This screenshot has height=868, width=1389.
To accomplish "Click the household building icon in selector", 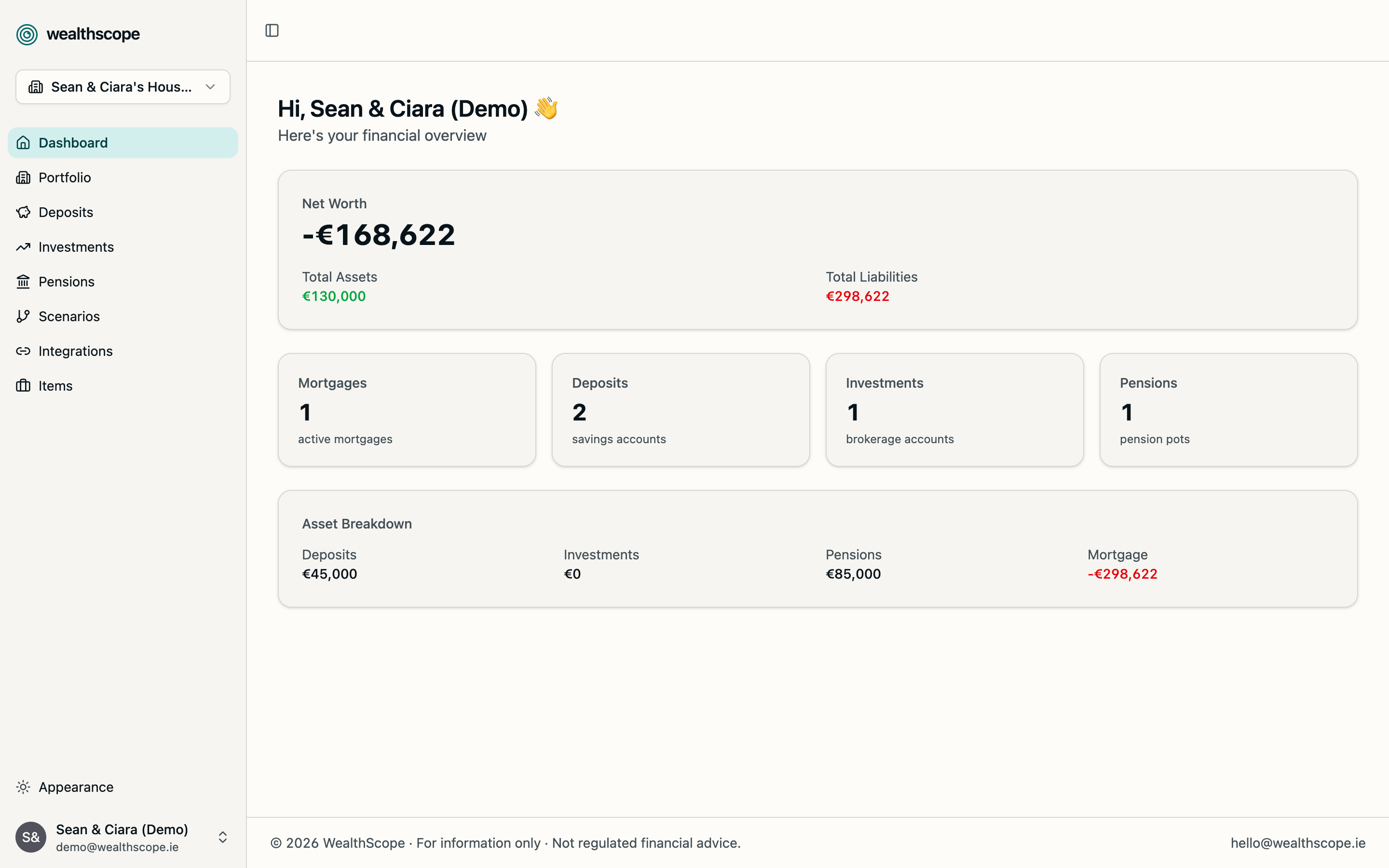I will pyautogui.click(x=36, y=87).
